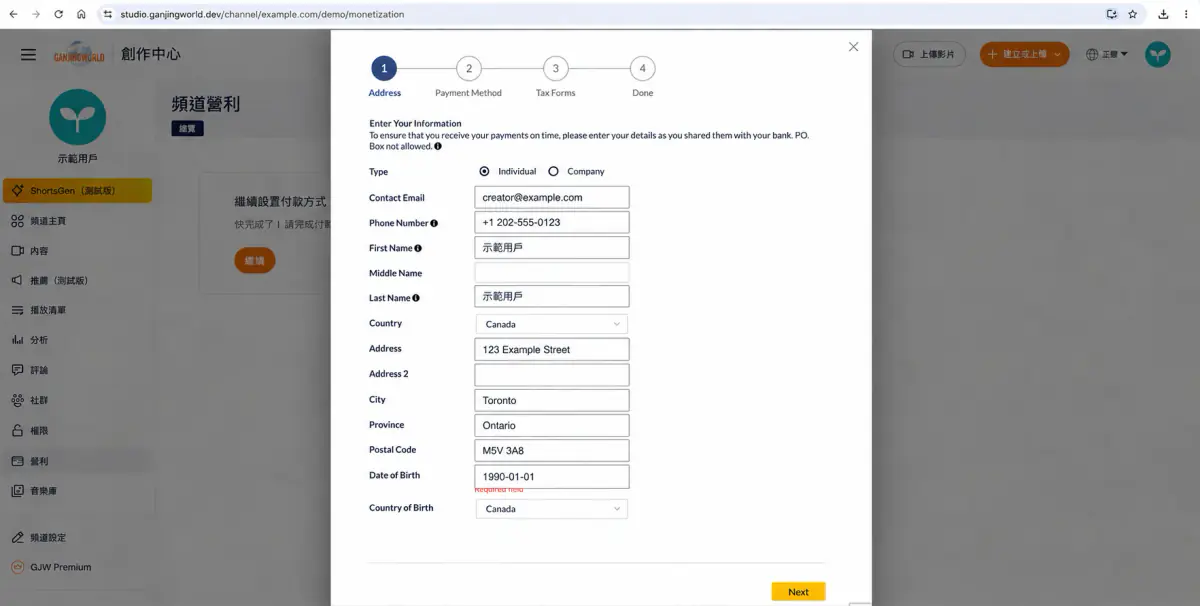Open the hamburger menu icon
This screenshot has width=1200, height=606.
click(x=28, y=55)
